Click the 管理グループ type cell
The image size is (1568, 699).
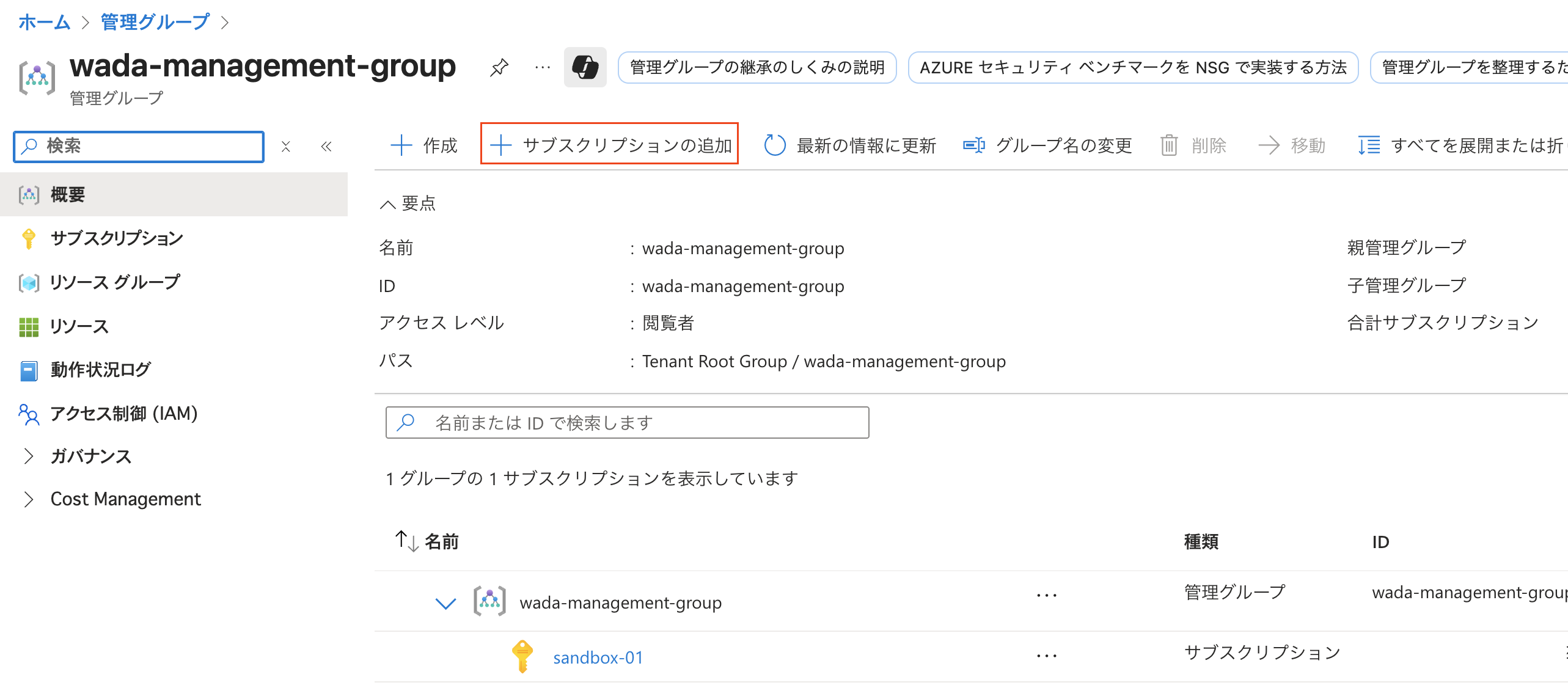tap(1234, 592)
